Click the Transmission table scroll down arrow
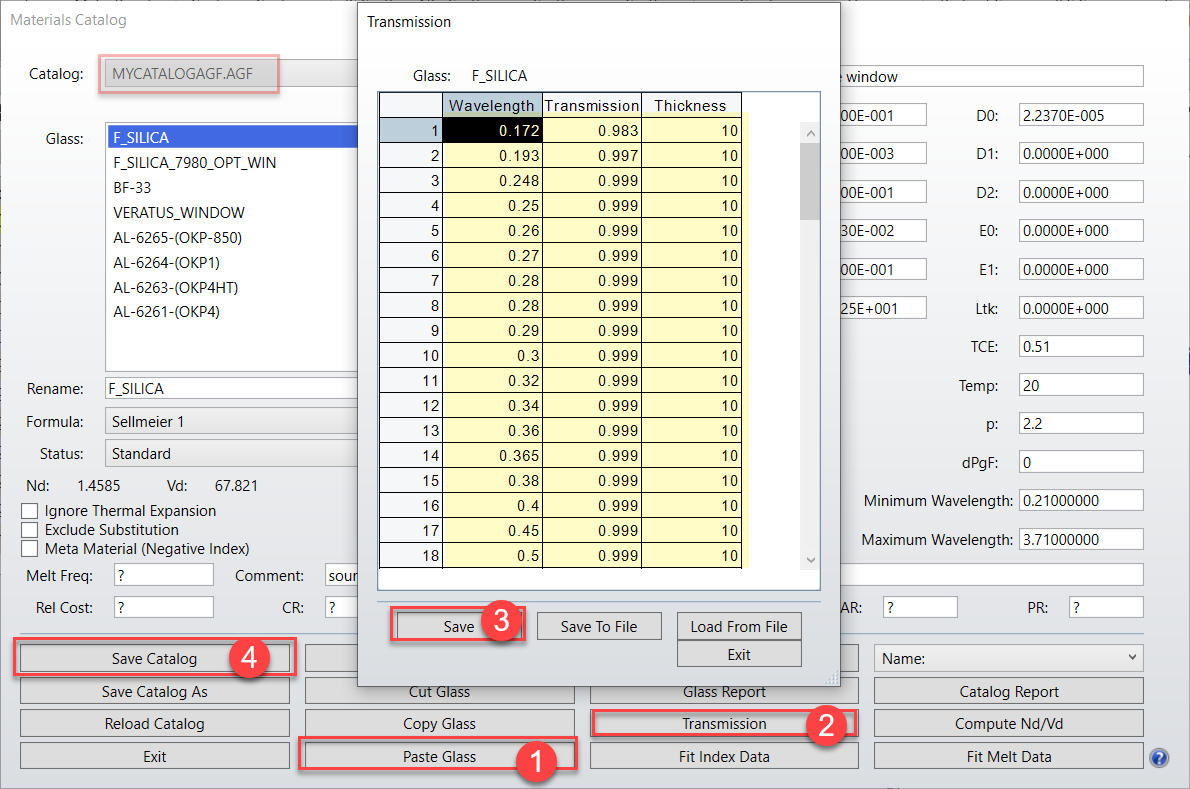The image size is (1190, 789). click(x=811, y=560)
